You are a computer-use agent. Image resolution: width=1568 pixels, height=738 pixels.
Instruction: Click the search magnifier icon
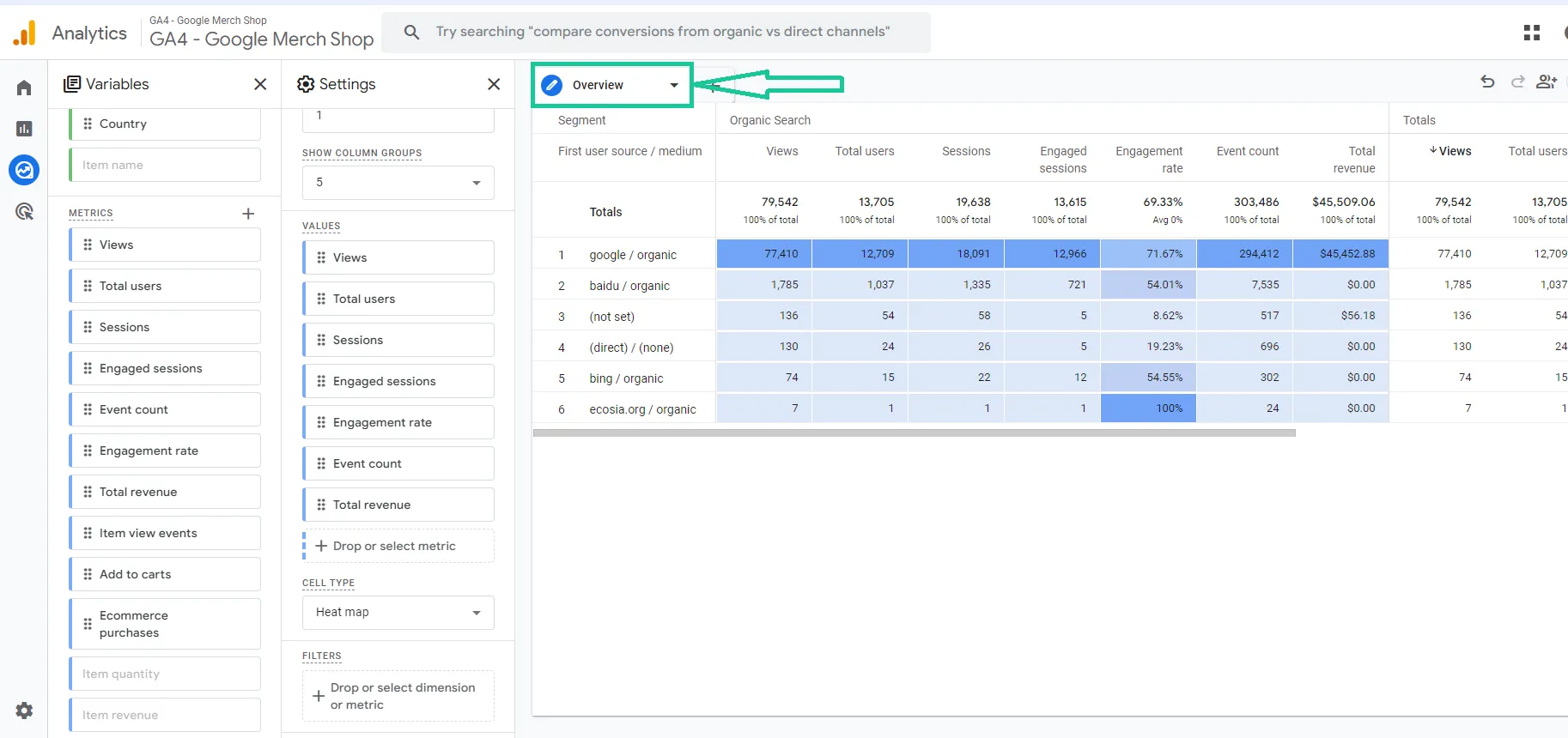[x=412, y=32]
